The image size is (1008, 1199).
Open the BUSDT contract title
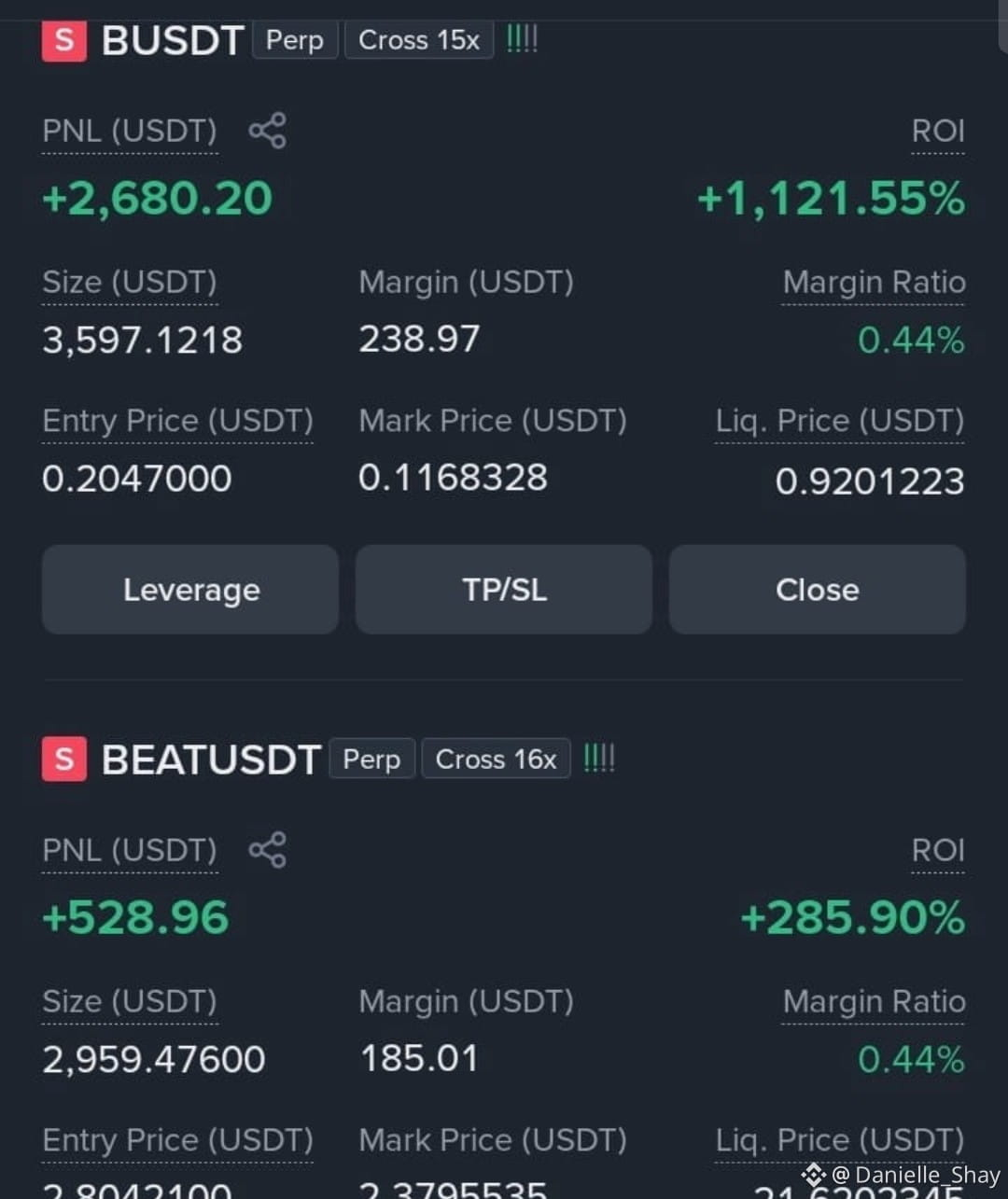[x=173, y=41]
